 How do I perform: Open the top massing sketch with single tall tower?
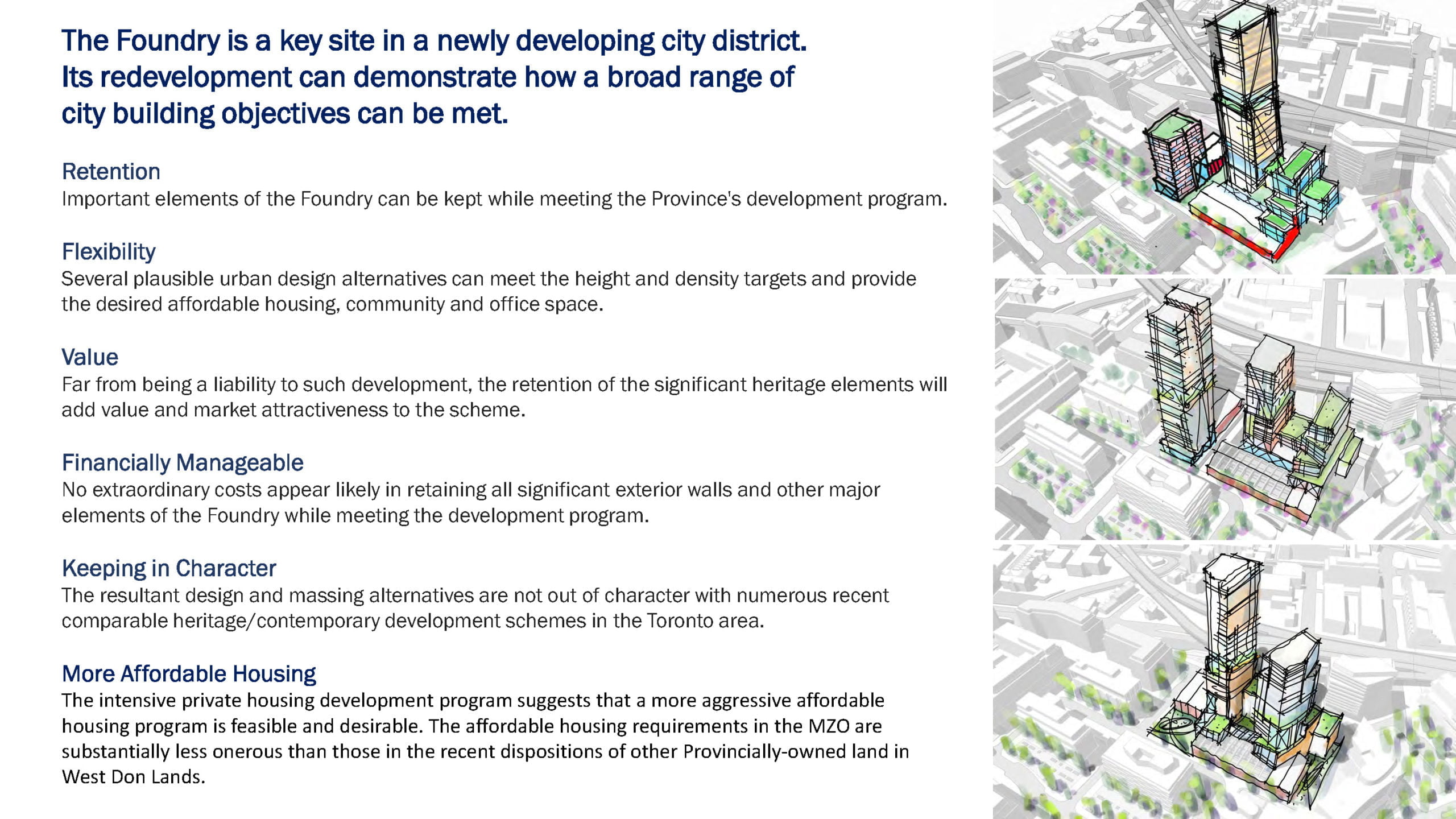(x=1225, y=137)
